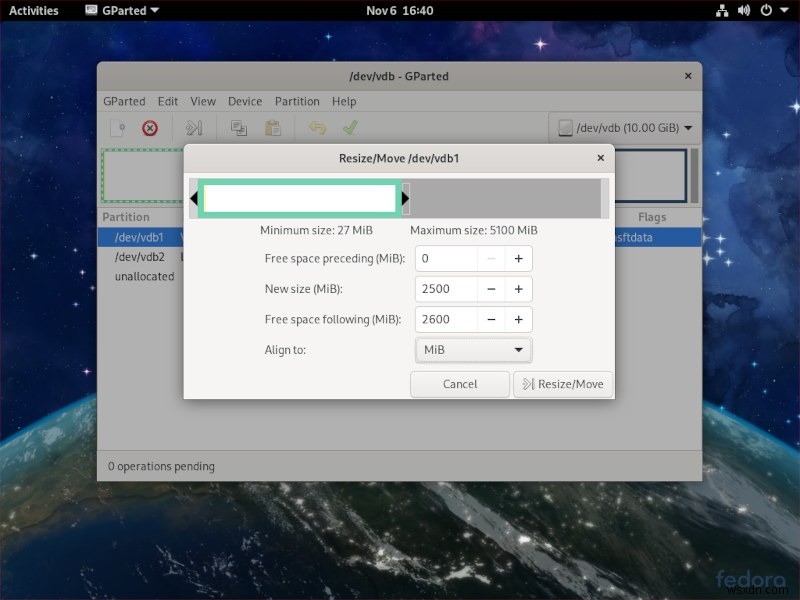Increase Free space following with plus
The image size is (800, 600).
tap(518, 319)
